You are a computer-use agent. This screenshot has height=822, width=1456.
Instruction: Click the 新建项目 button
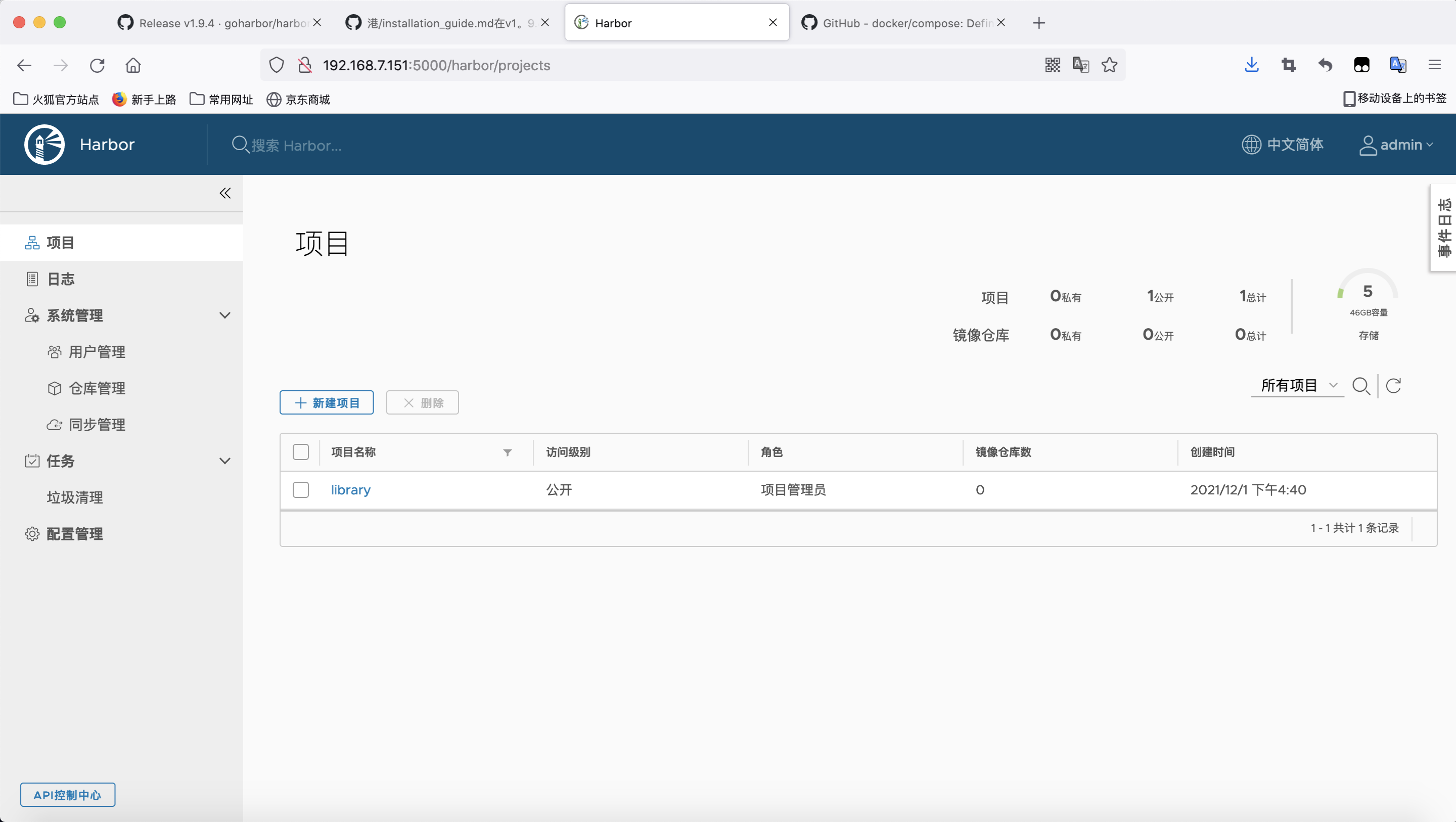point(327,402)
